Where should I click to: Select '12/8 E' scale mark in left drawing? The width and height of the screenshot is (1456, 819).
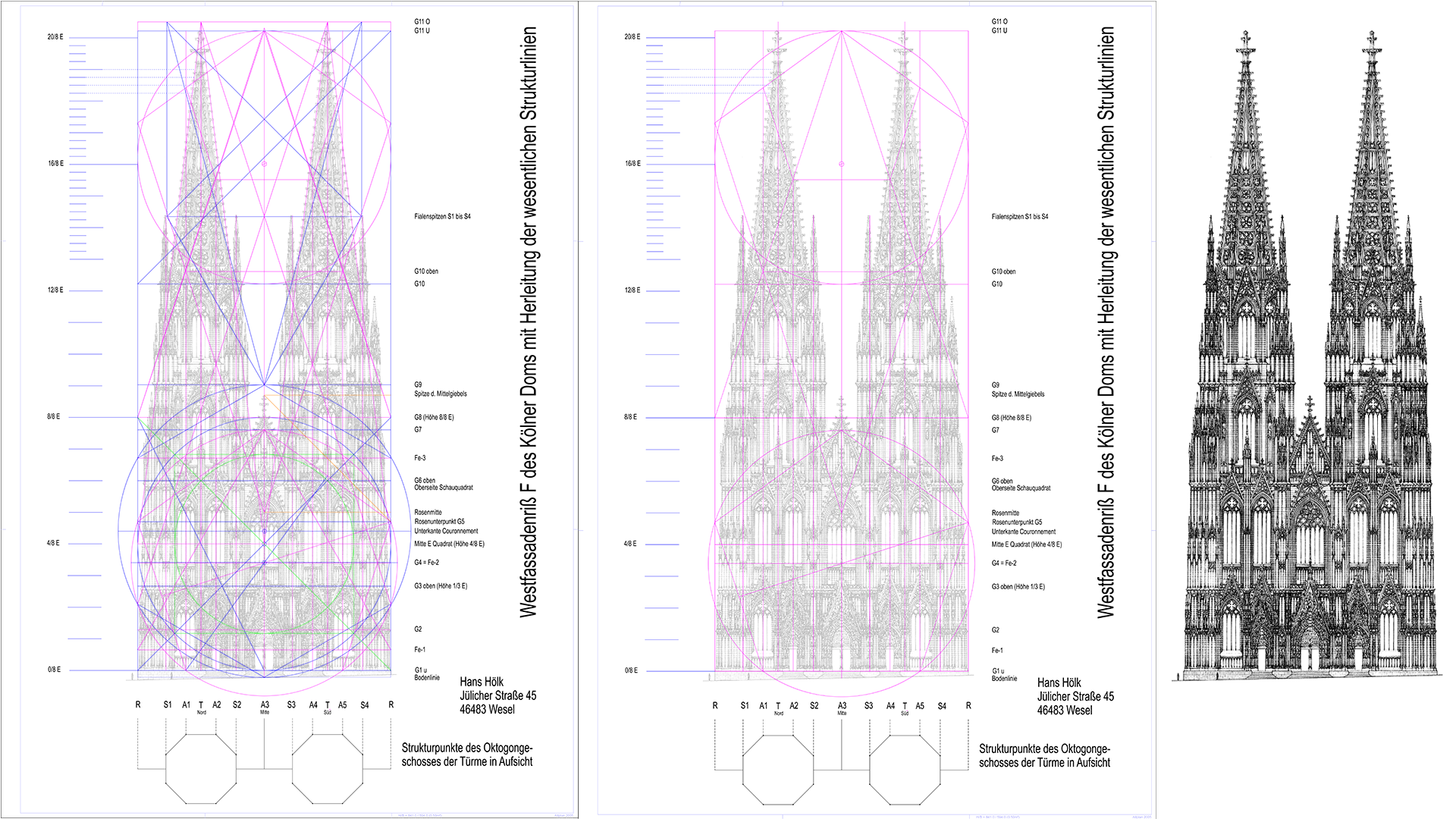coord(55,290)
